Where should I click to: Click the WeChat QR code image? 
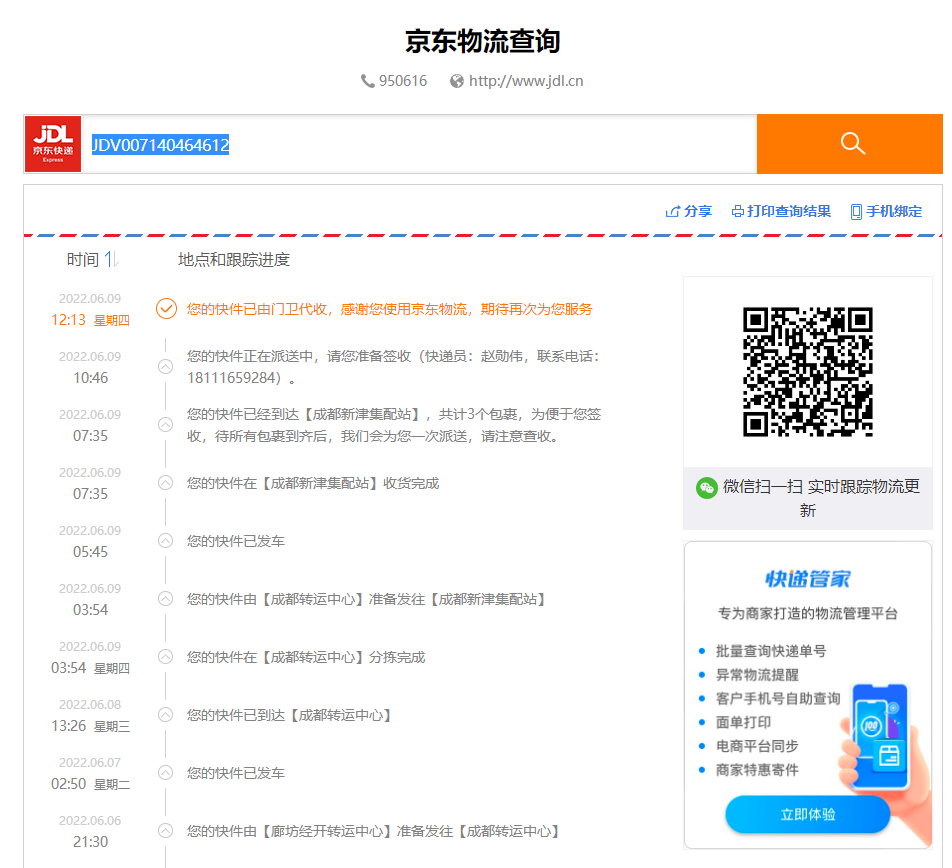pos(808,371)
